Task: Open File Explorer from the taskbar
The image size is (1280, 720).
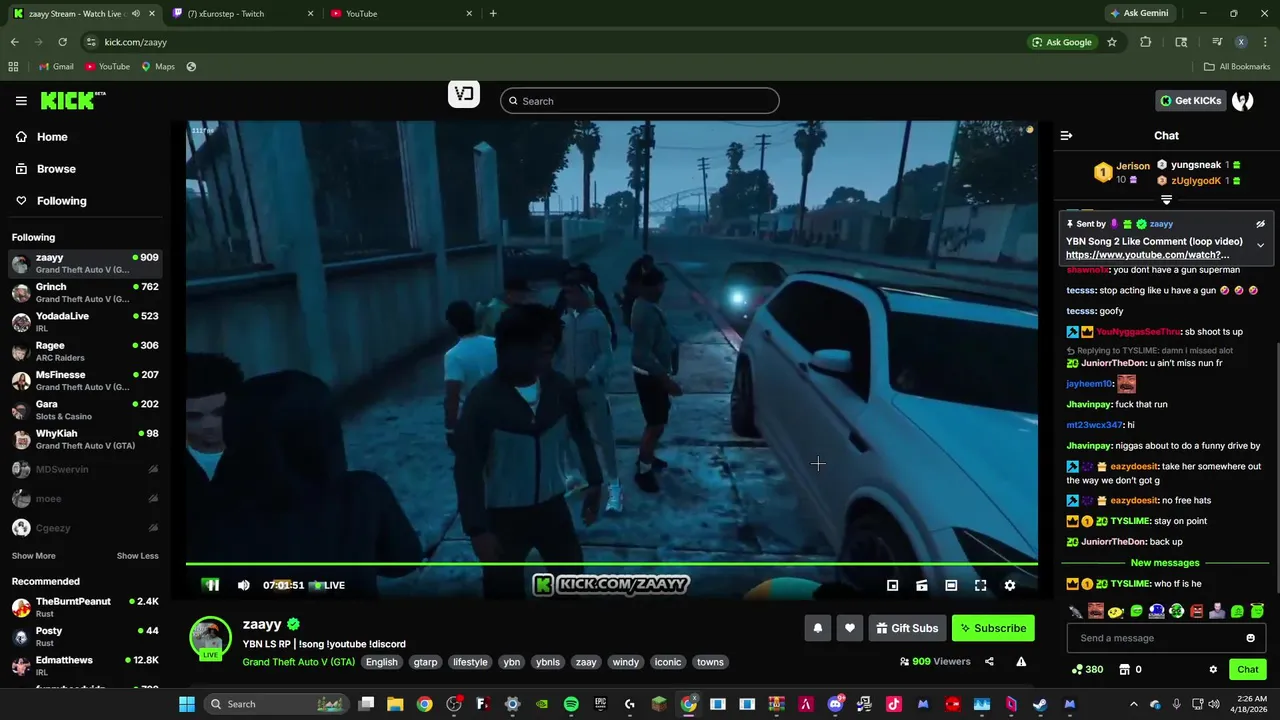Action: (395, 704)
